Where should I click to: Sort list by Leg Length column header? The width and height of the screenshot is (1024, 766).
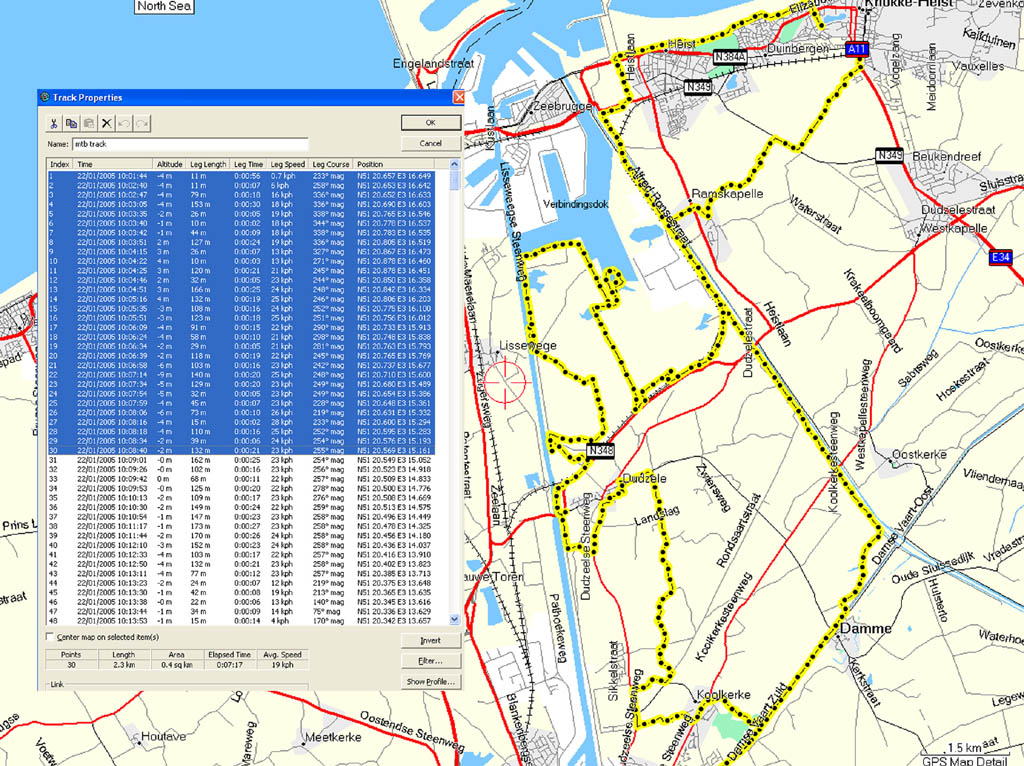208,165
